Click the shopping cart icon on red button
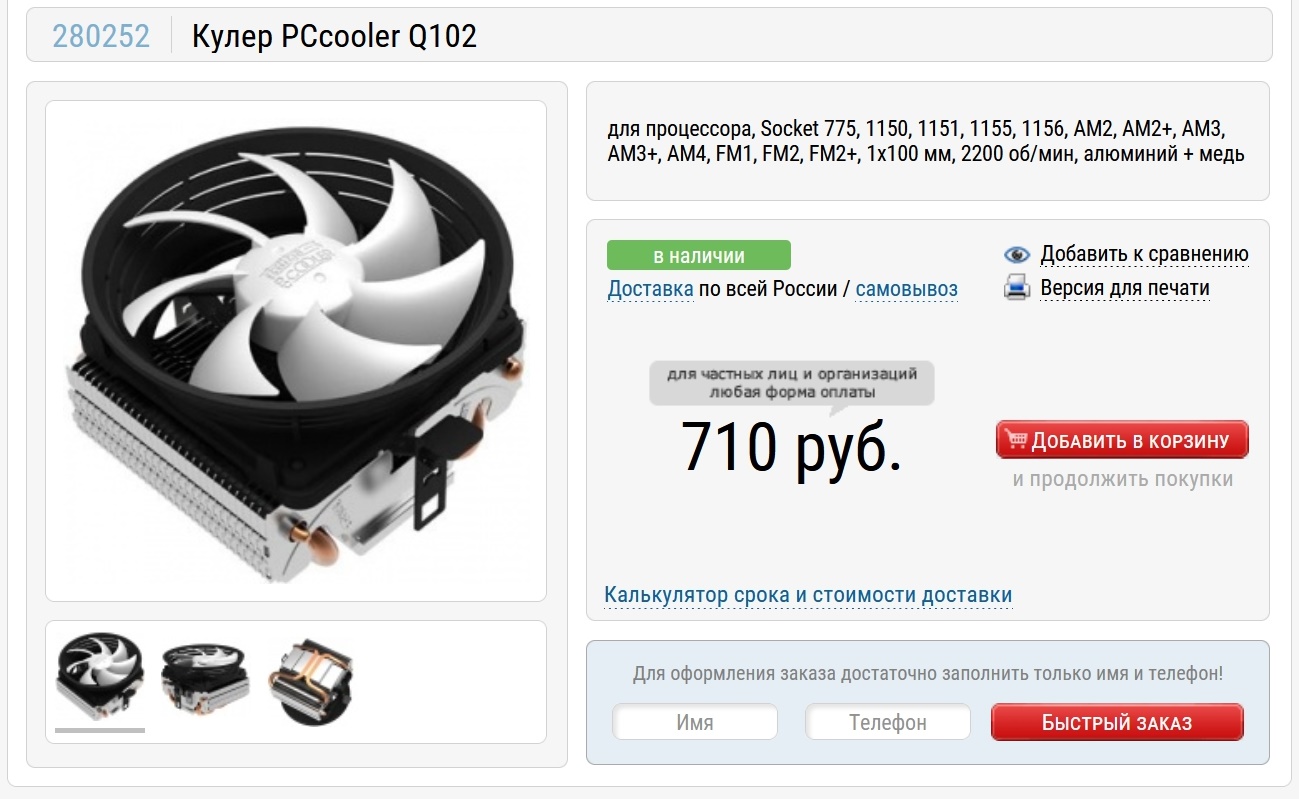This screenshot has height=799, width=1299. 1017,440
